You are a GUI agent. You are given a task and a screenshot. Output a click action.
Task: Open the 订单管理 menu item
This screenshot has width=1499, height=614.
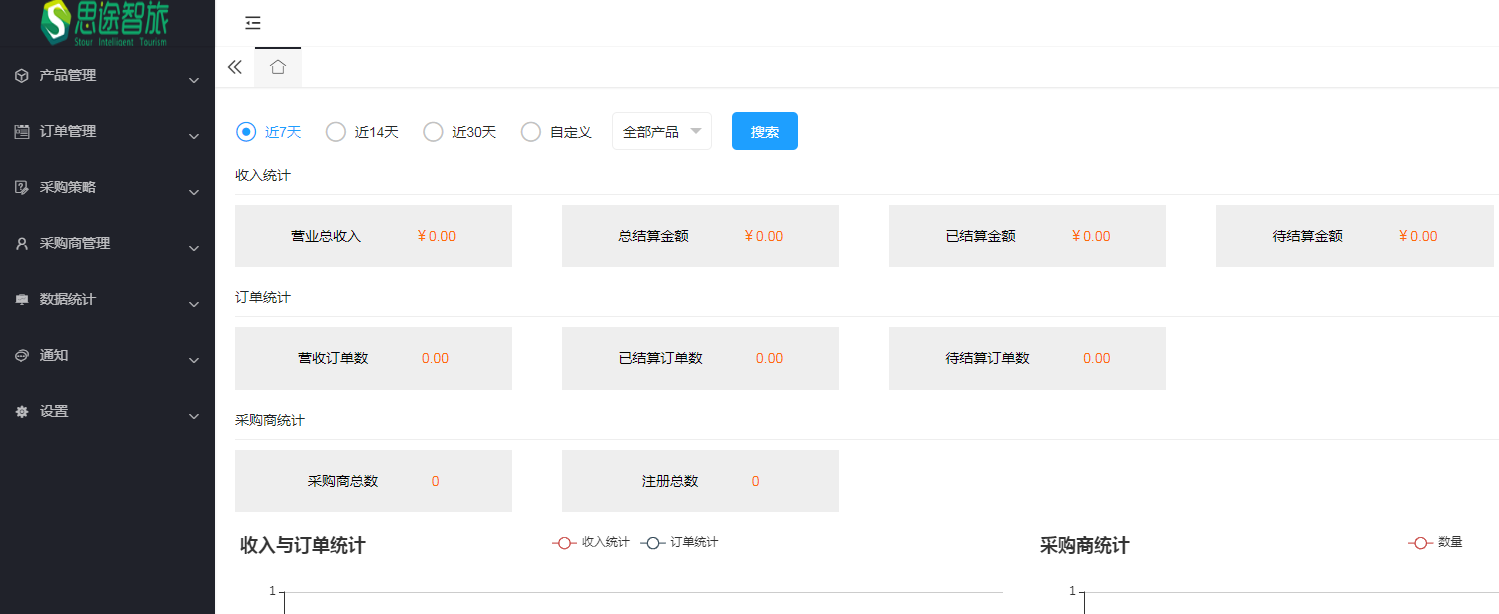pos(68,132)
